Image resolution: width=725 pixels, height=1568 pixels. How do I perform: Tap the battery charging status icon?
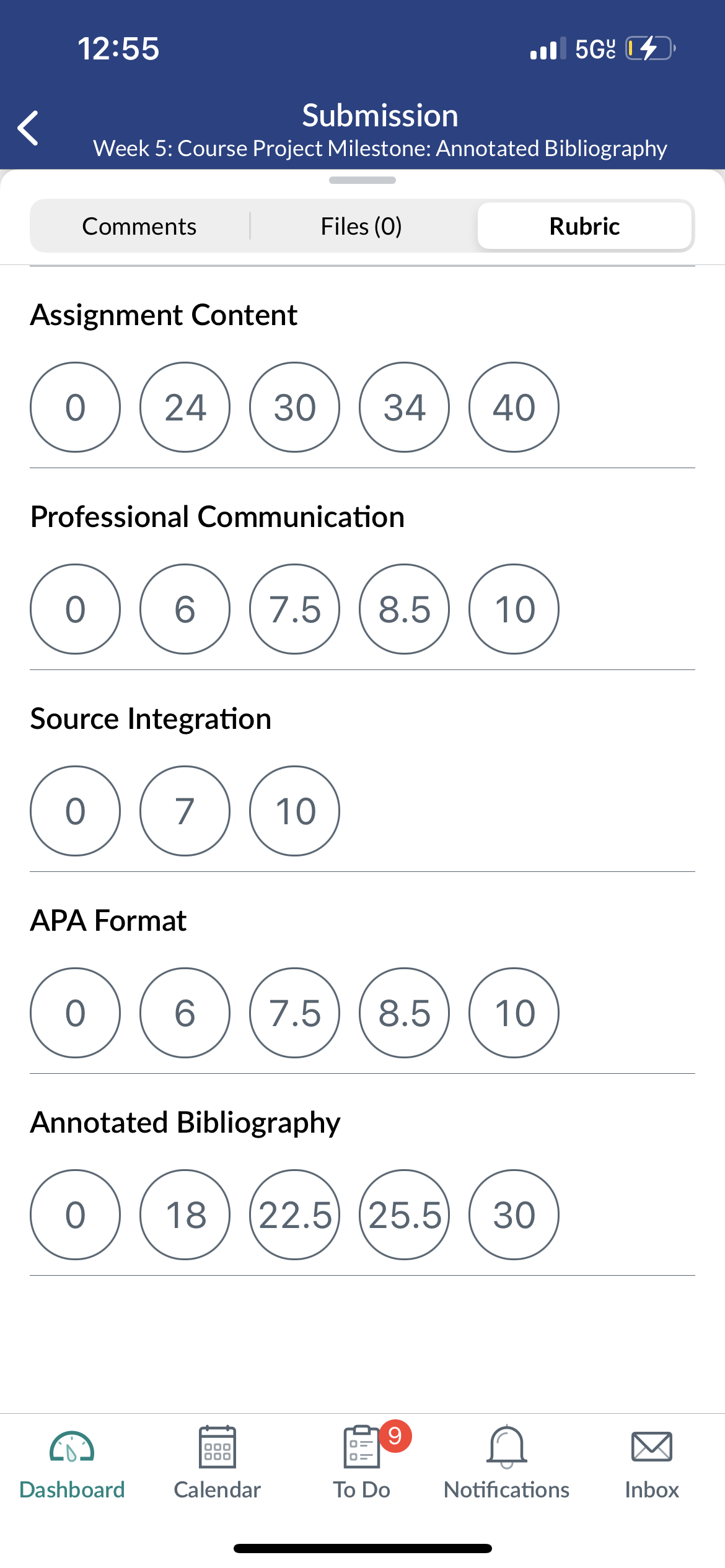pos(650,48)
